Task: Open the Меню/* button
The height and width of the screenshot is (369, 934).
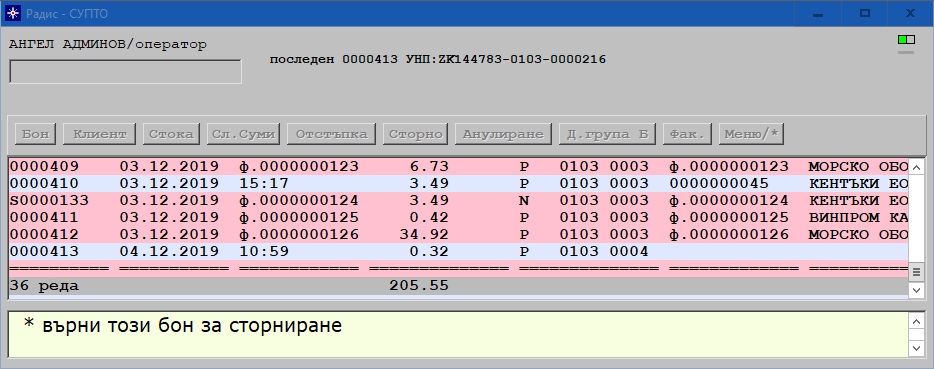Action: [751, 134]
